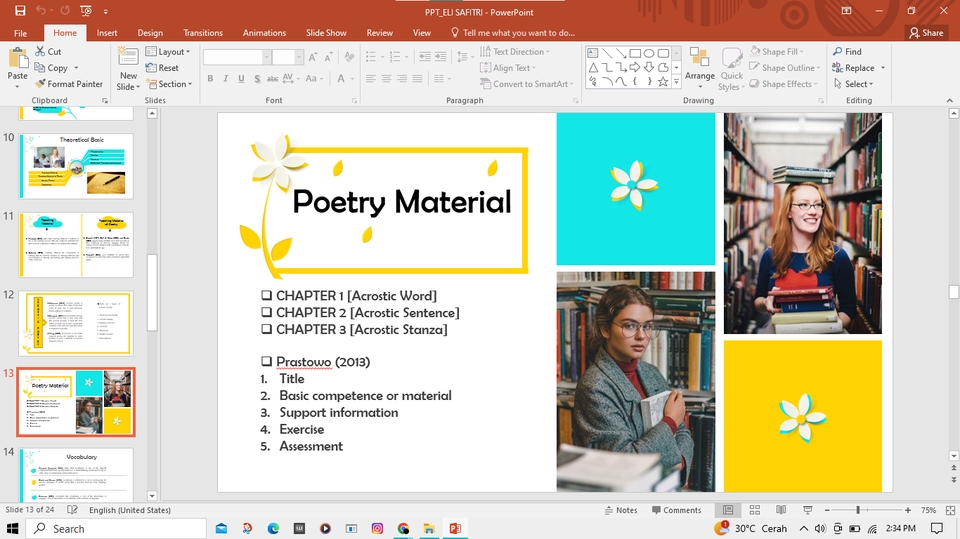The height and width of the screenshot is (539, 960).
Task: Select Normal view toggle in status bar
Action: [728, 510]
